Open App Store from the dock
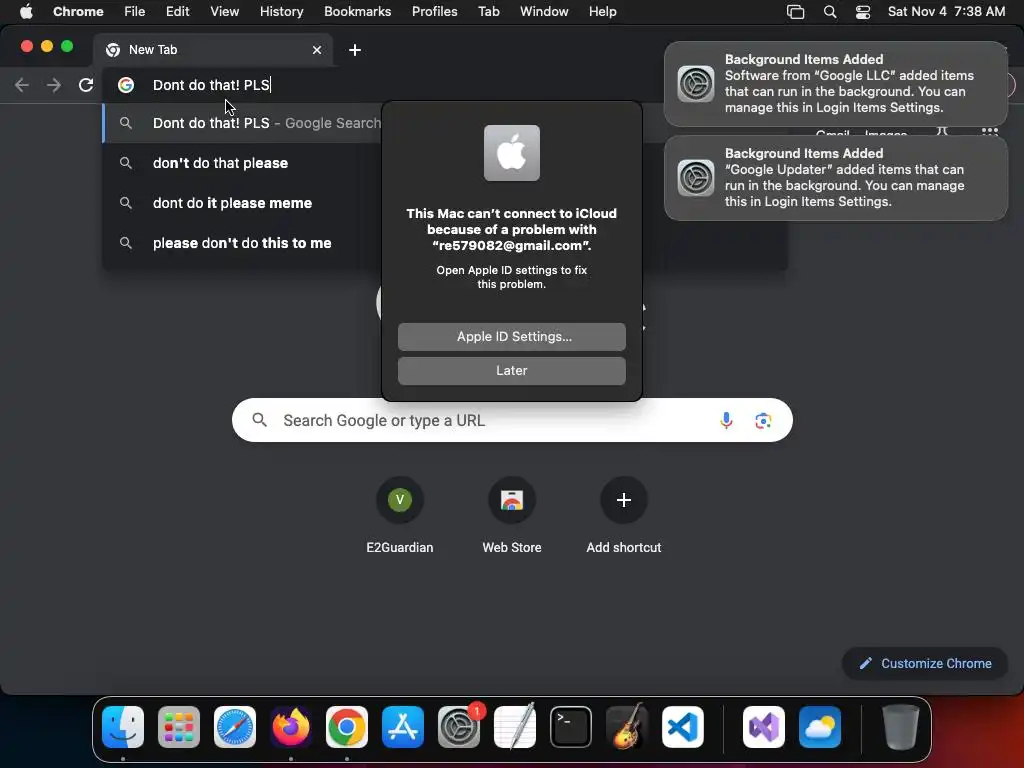 [x=403, y=727]
